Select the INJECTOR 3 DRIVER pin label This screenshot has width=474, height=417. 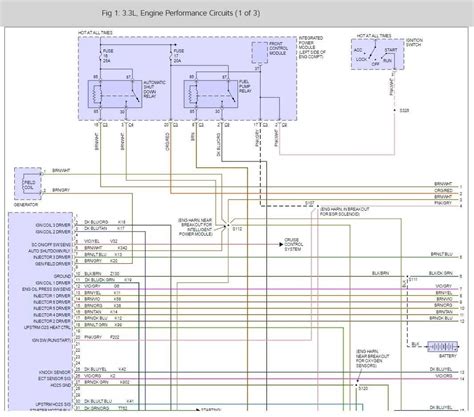point(52,257)
